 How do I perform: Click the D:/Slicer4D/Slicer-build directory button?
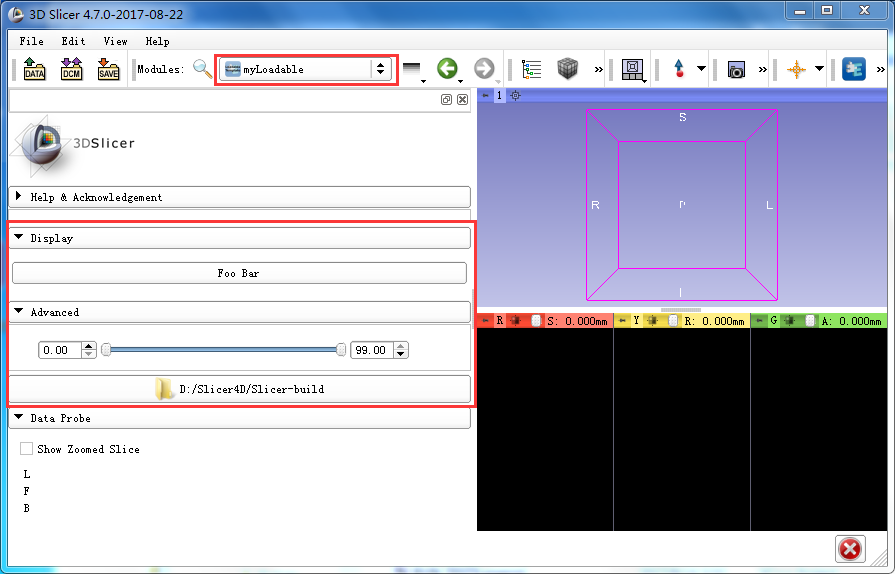(240, 389)
